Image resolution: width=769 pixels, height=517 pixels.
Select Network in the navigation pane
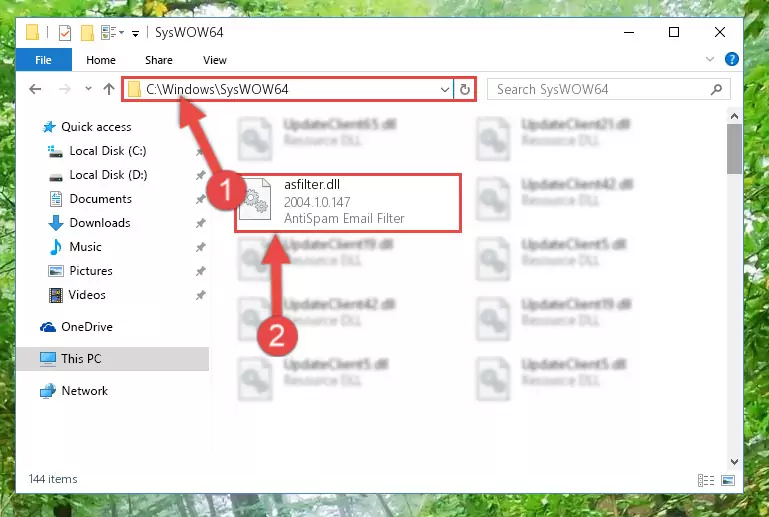[84, 391]
